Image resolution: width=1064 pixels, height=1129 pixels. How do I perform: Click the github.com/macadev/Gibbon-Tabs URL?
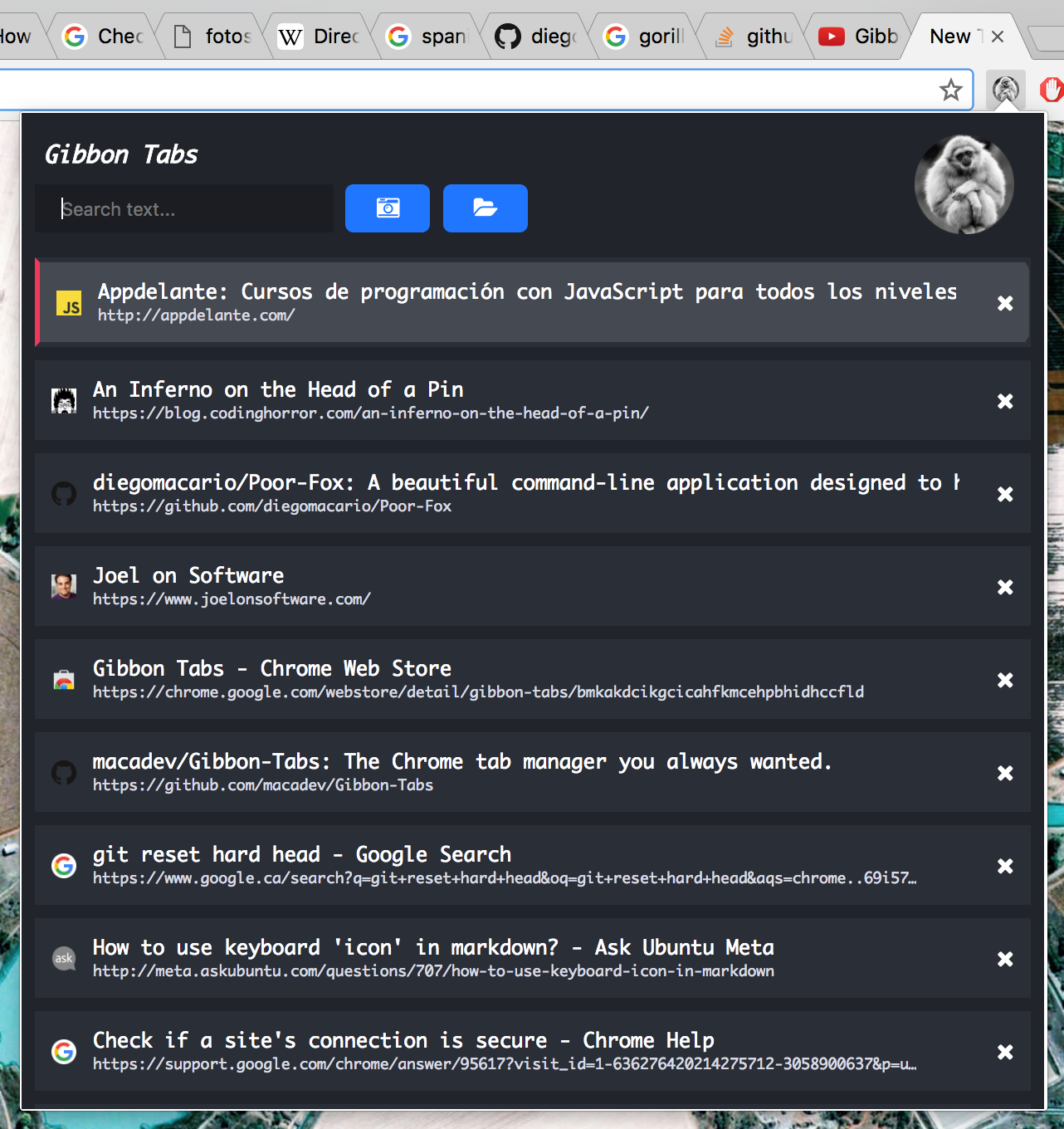263,784
